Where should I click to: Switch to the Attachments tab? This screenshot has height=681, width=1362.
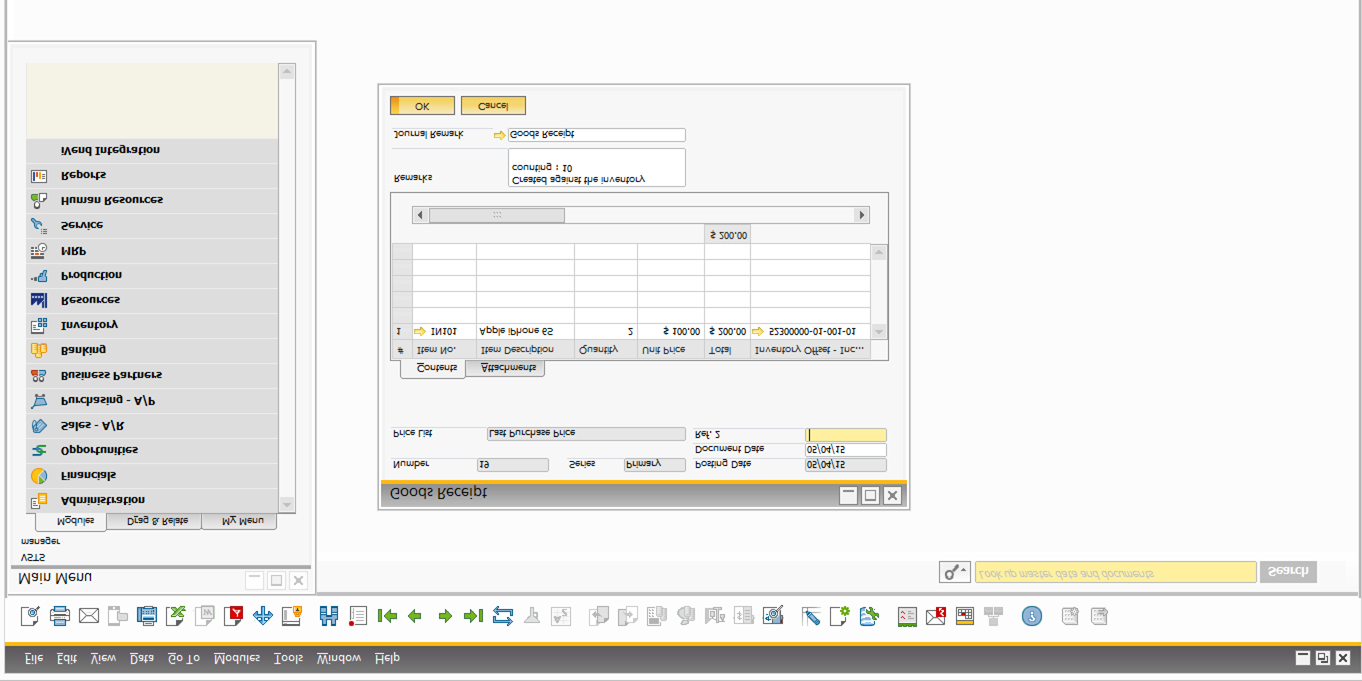pos(507,369)
